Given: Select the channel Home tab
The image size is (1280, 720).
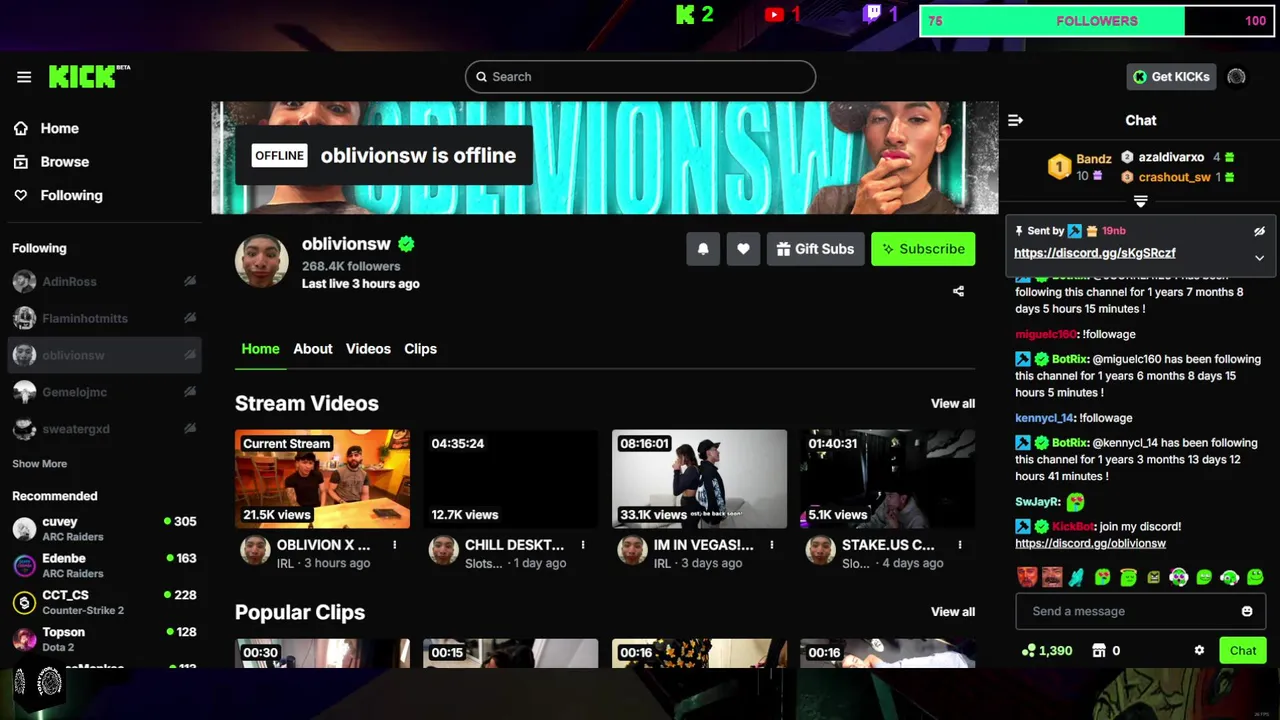Looking at the screenshot, I should (x=260, y=349).
